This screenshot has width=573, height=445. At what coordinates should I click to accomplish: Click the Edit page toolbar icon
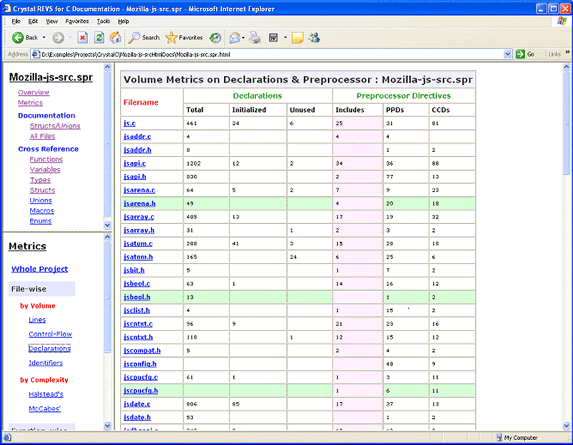[273, 37]
